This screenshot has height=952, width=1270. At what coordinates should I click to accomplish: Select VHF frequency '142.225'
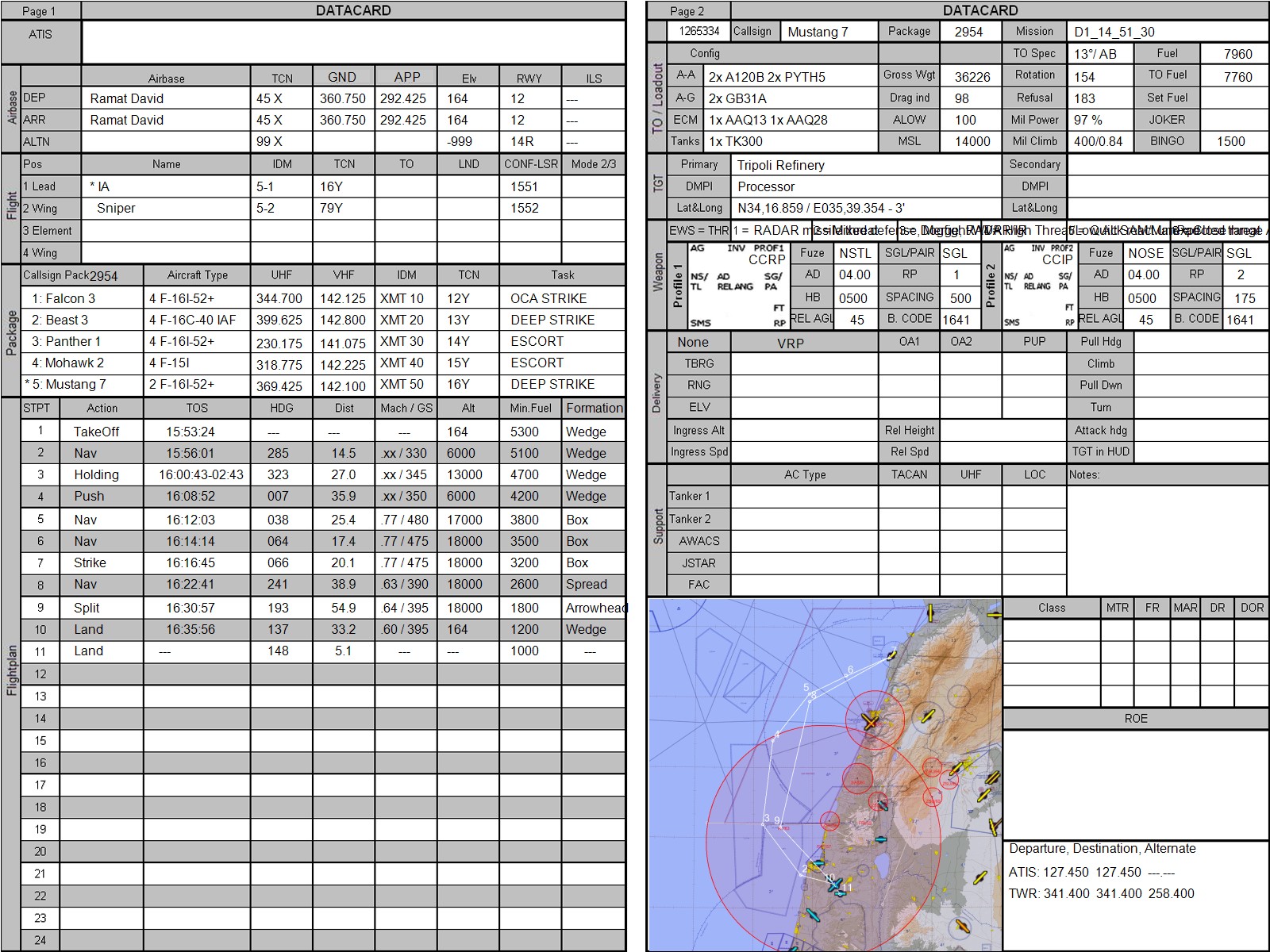(x=343, y=365)
